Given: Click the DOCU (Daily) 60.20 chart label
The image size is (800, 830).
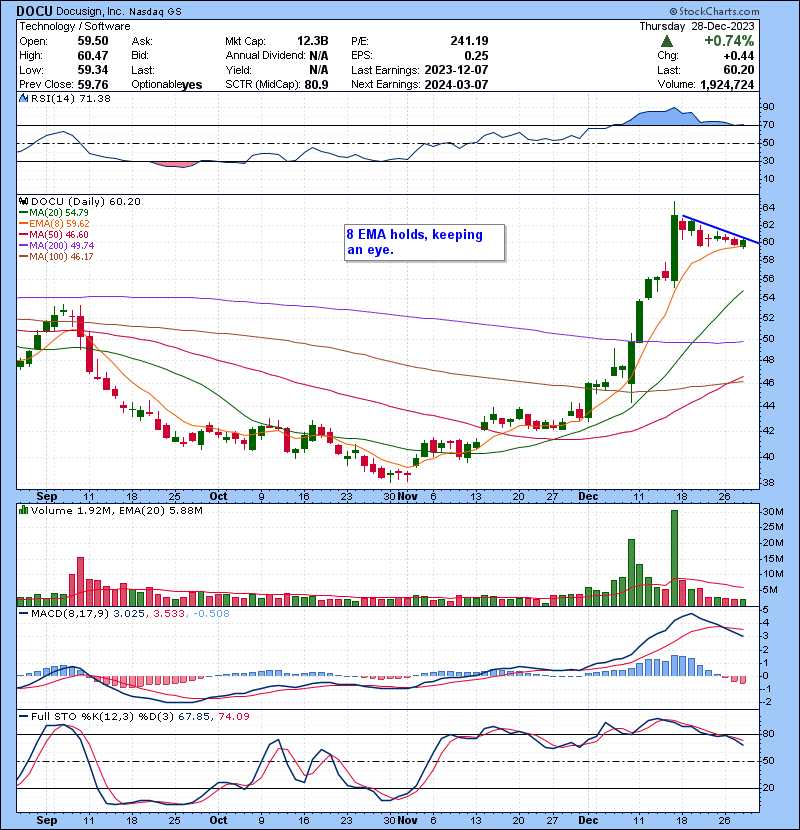Looking at the screenshot, I should pyautogui.click(x=86, y=202).
